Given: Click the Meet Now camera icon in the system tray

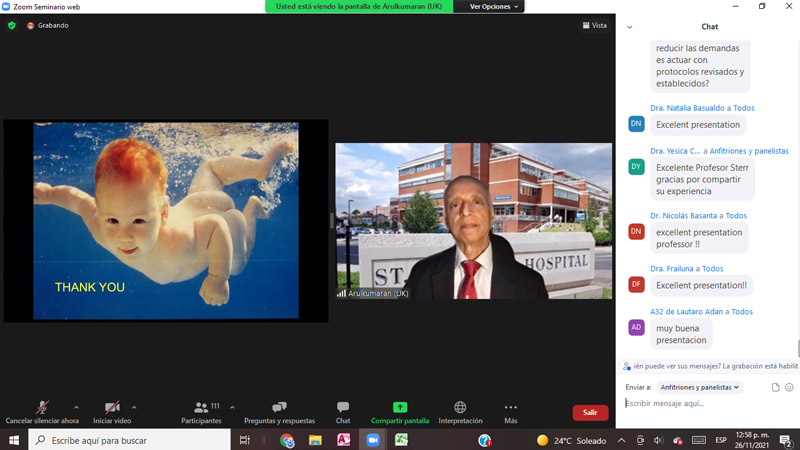Looking at the screenshot, I should (640, 440).
